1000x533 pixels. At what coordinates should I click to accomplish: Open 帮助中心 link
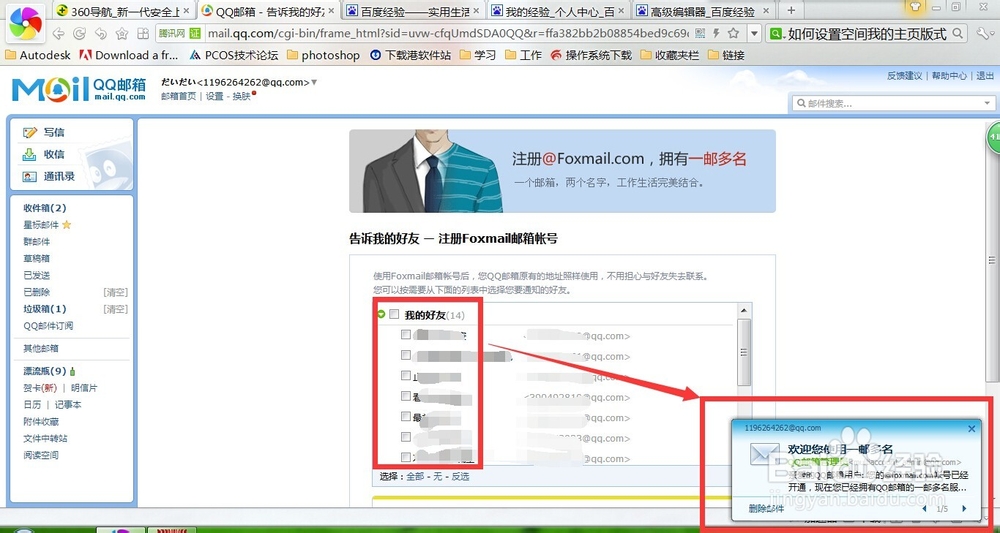pos(949,75)
